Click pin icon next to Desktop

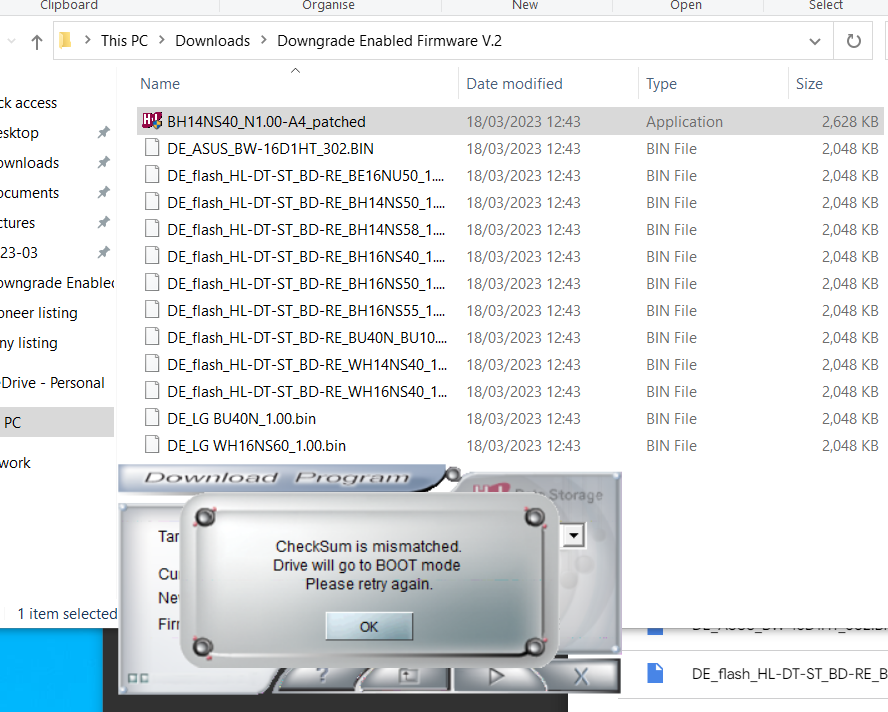104,133
